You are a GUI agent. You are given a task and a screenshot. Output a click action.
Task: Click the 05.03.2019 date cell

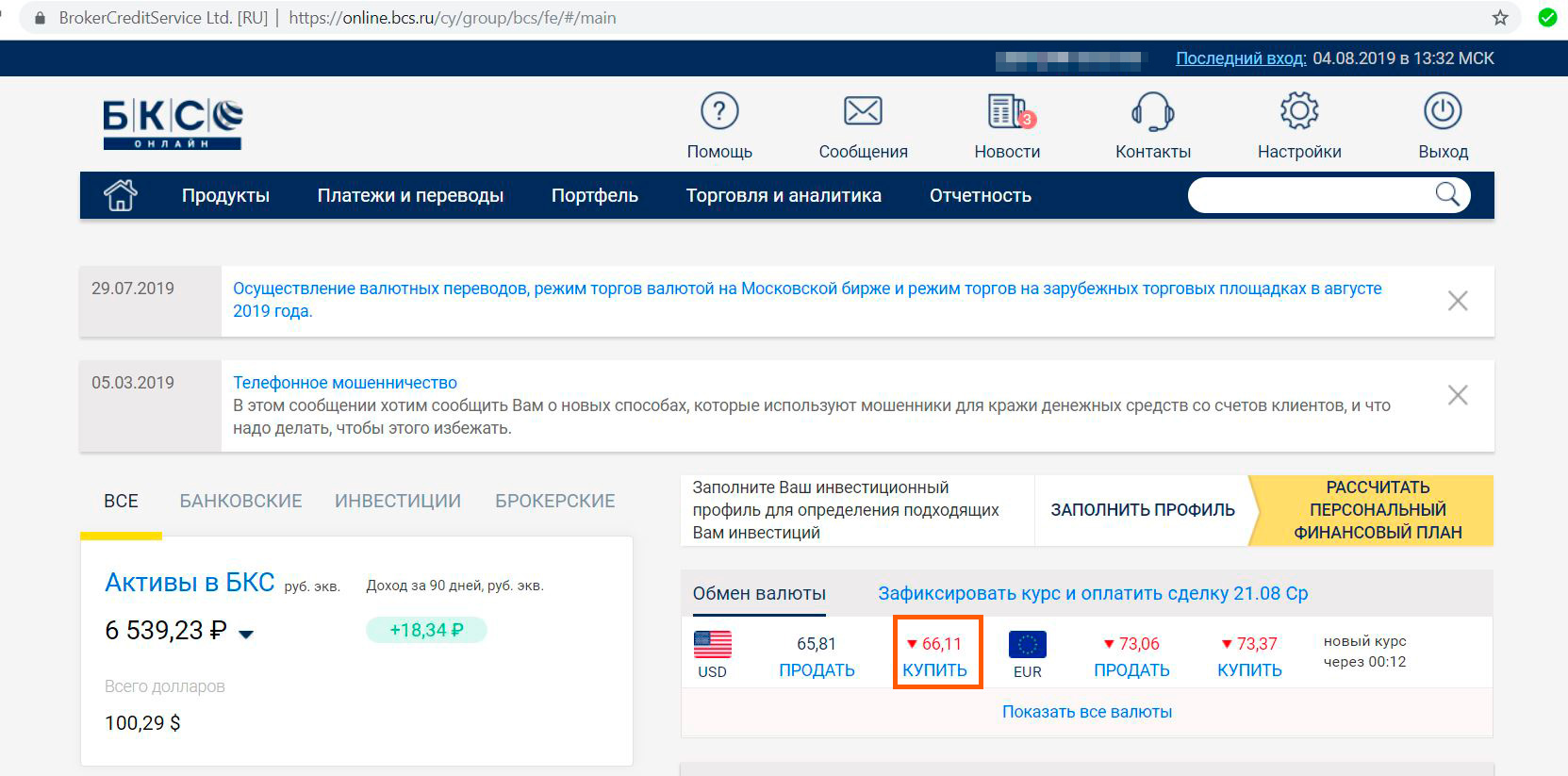click(x=150, y=405)
